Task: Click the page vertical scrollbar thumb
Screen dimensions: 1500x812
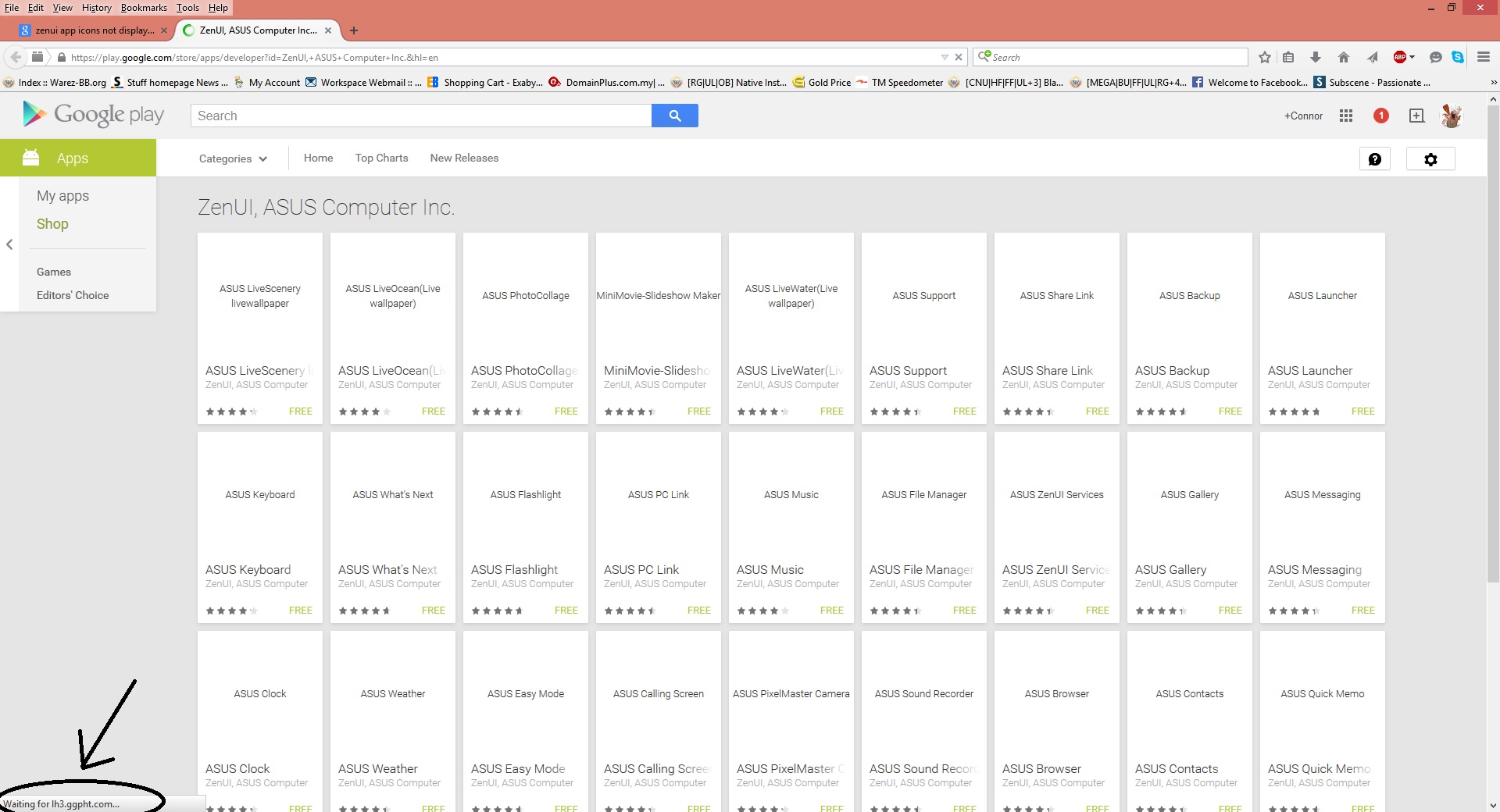Action: 1493,344
